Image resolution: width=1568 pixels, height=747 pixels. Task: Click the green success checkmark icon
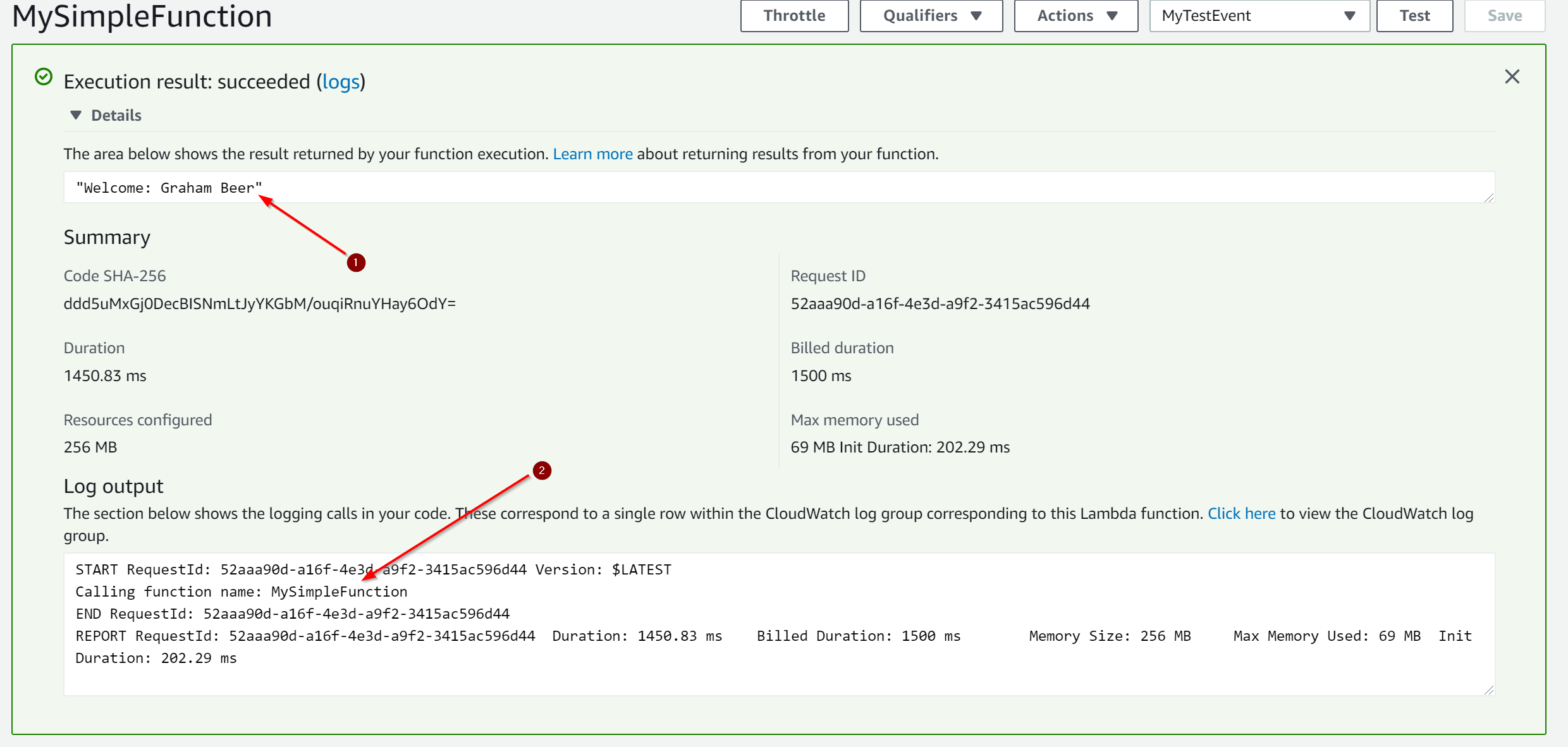[x=44, y=77]
